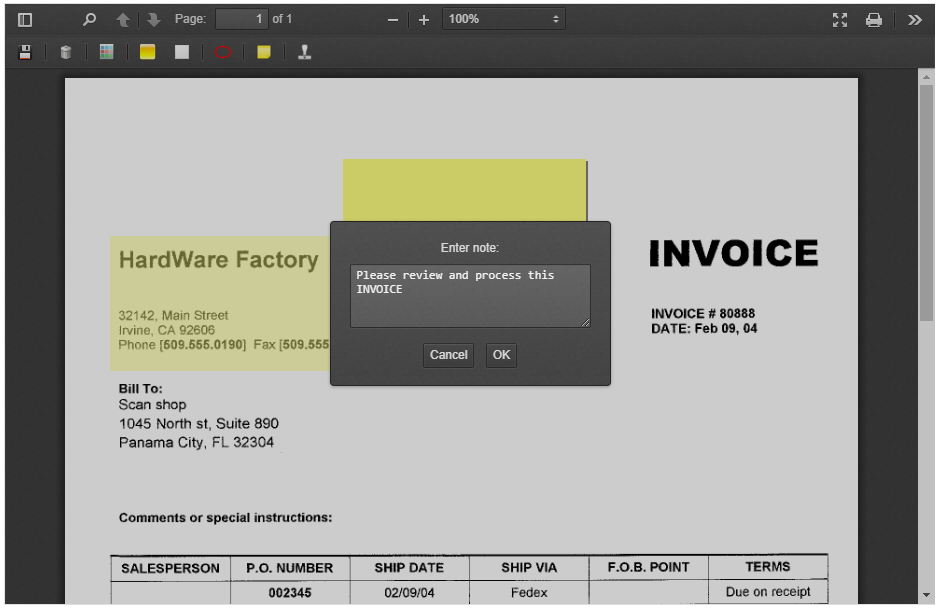Viewport: 938px width, 614px height.
Task: Go to previous page arrow
Action: [x=123, y=20]
